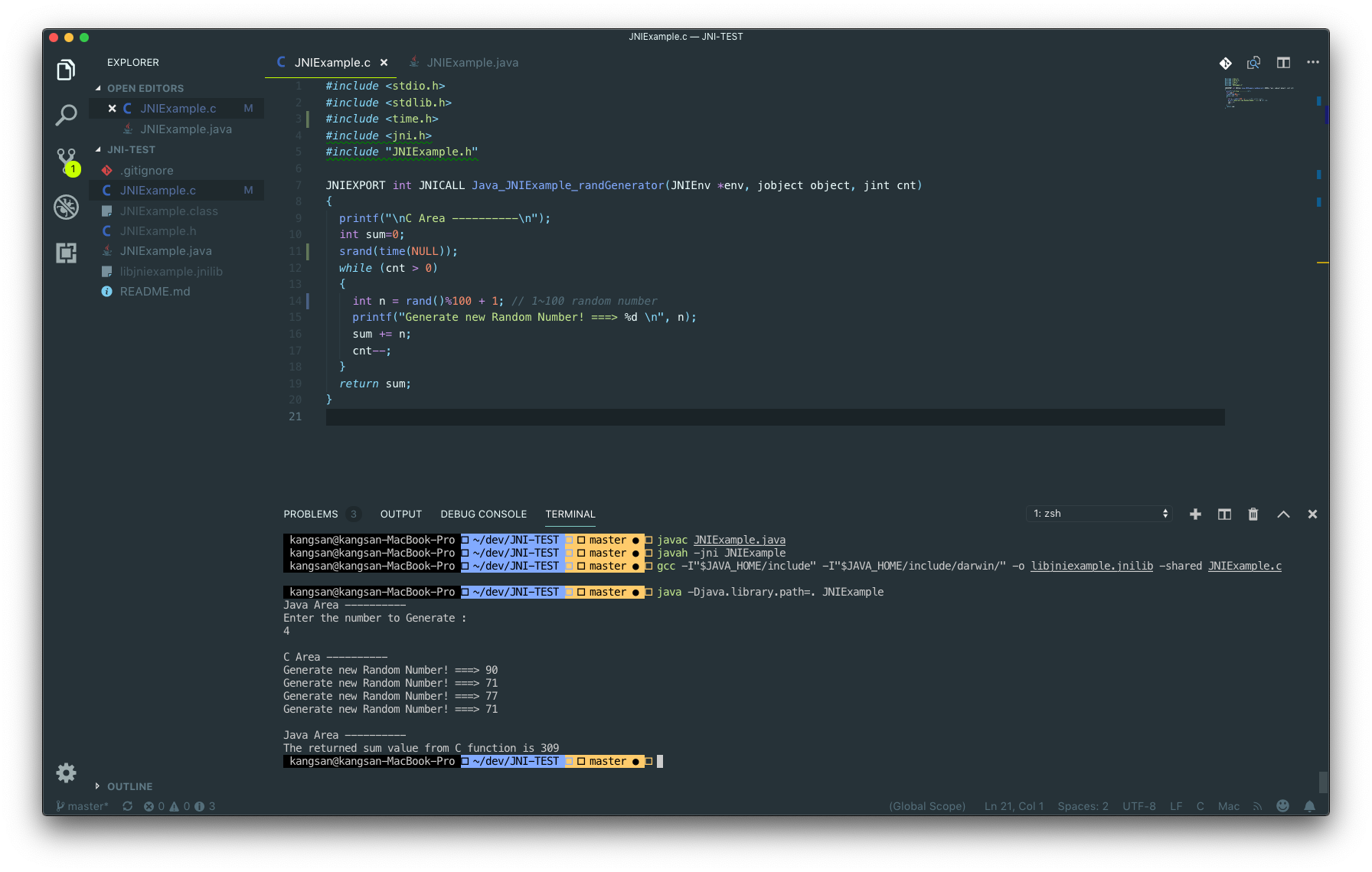Screen dimensions: 1372x872
Task: Open the Extensions view in activity bar
Action: tap(66, 253)
